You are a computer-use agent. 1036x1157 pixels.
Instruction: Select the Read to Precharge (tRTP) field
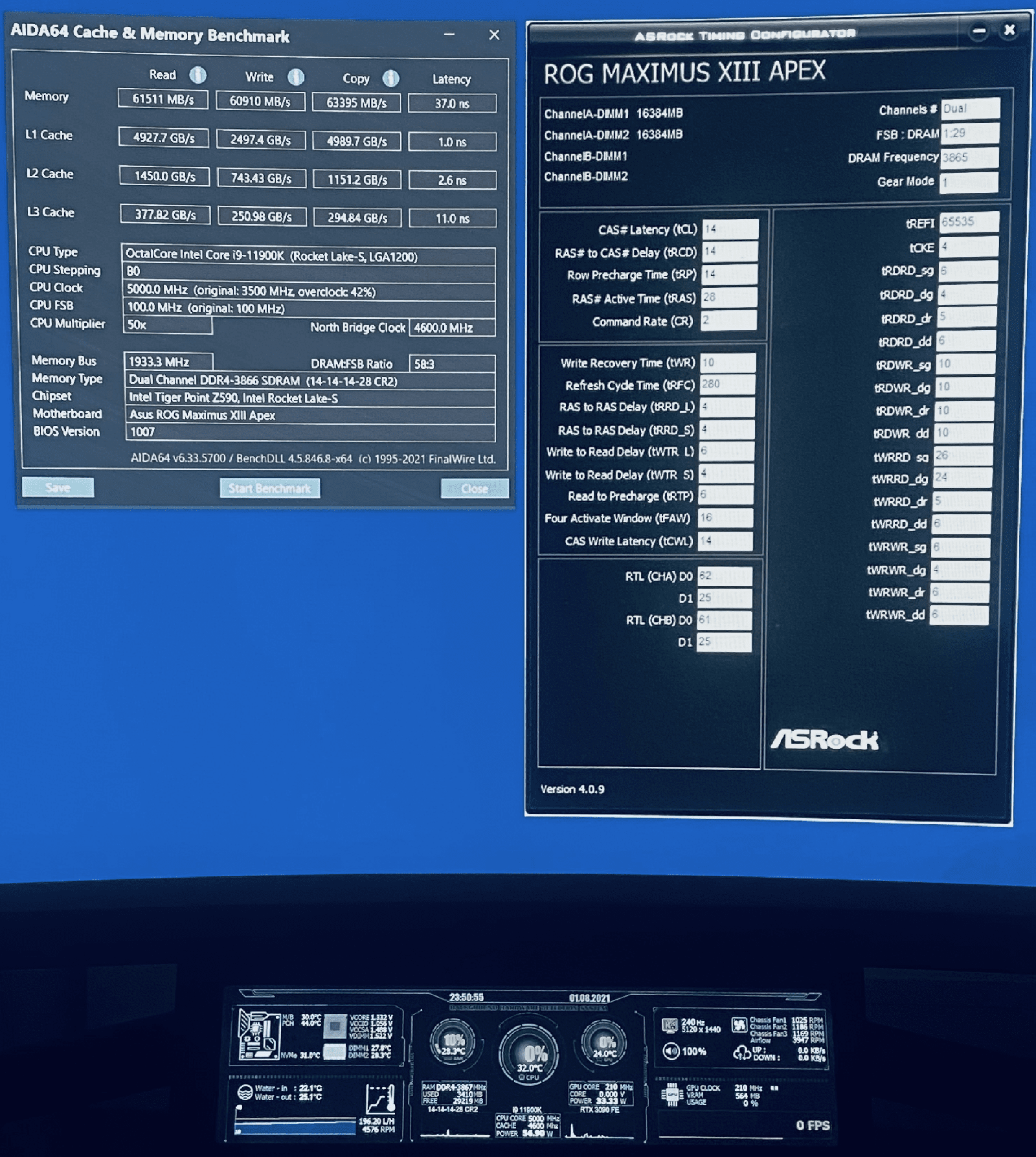[726, 496]
